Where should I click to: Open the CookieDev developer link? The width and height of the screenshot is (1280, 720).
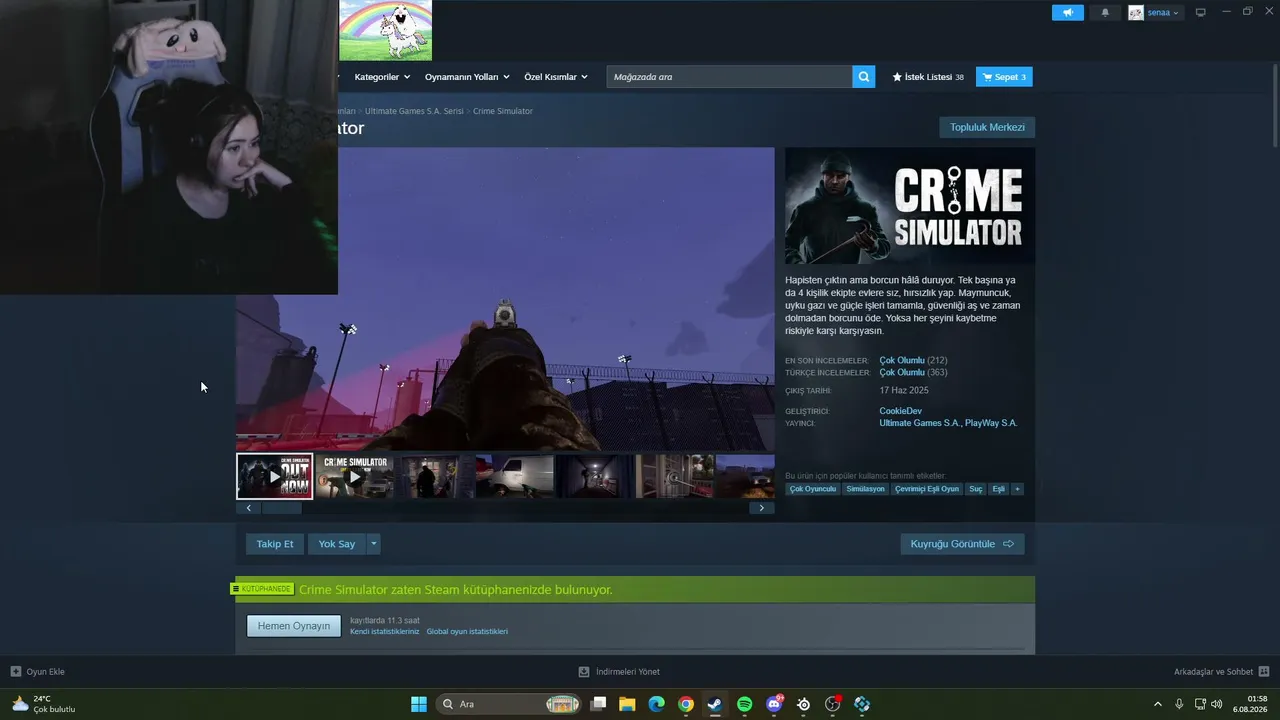(x=900, y=411)
